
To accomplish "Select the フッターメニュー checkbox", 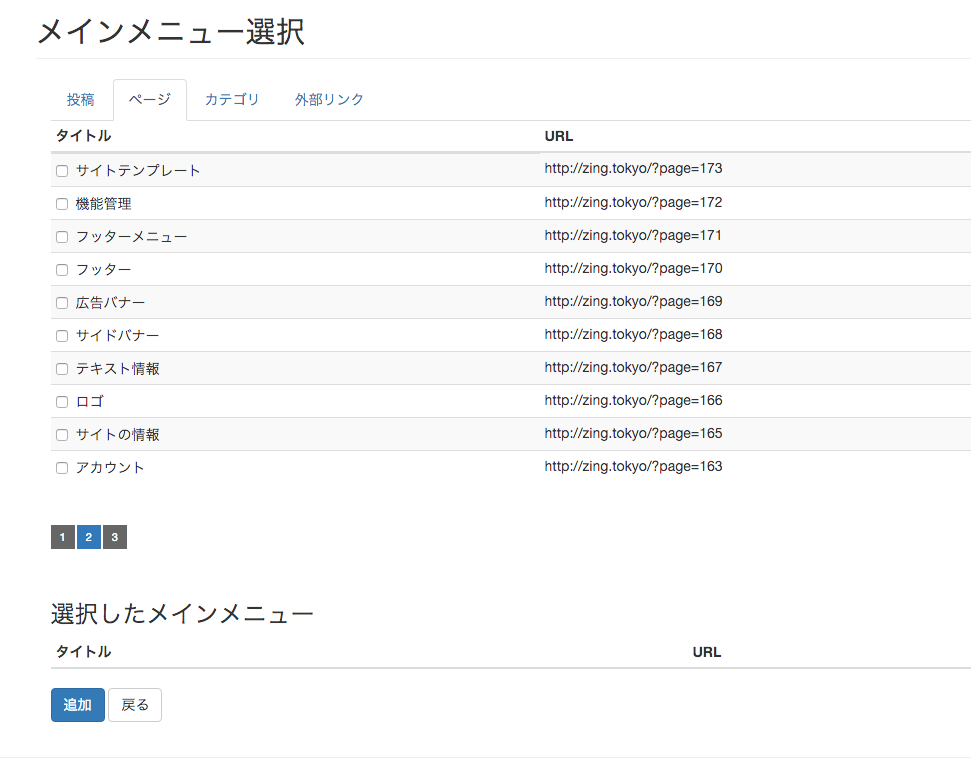I will [62, 237].
